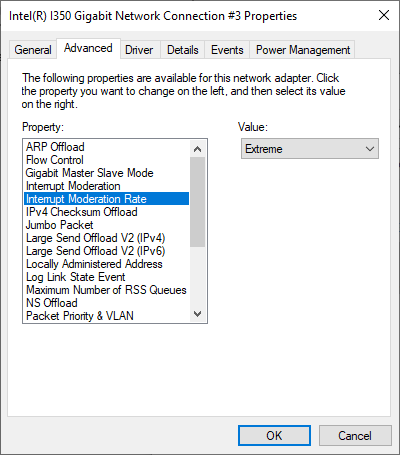Select Locally Administered Address property

click(106, 264)
